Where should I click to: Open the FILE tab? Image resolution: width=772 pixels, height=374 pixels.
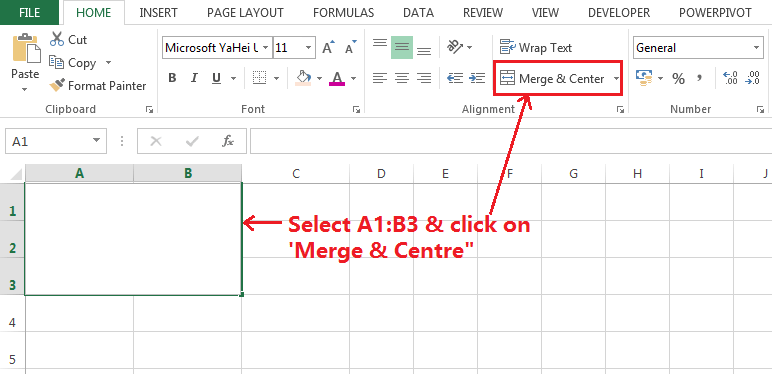tap(30, 12)
